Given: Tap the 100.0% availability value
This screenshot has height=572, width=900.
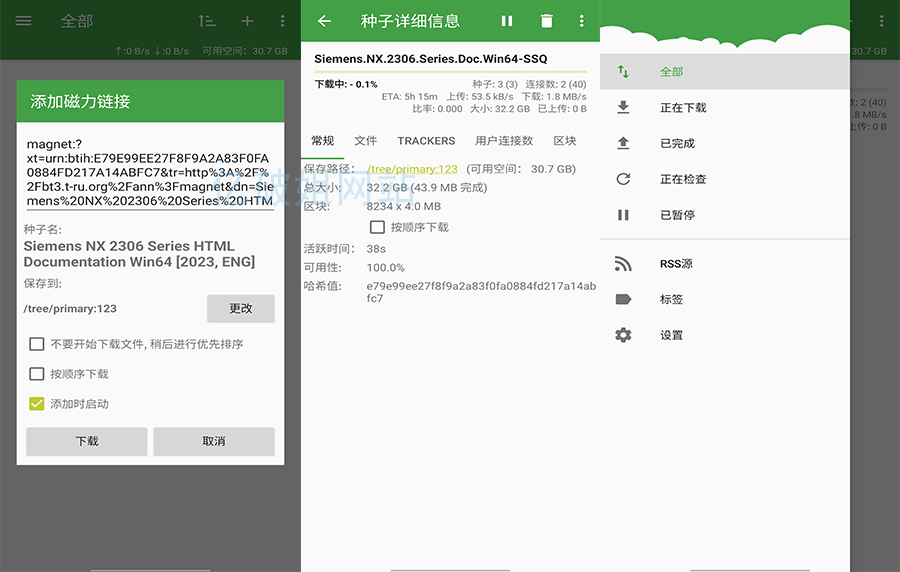Looking at the screenshot, I should tap(385, 268).
